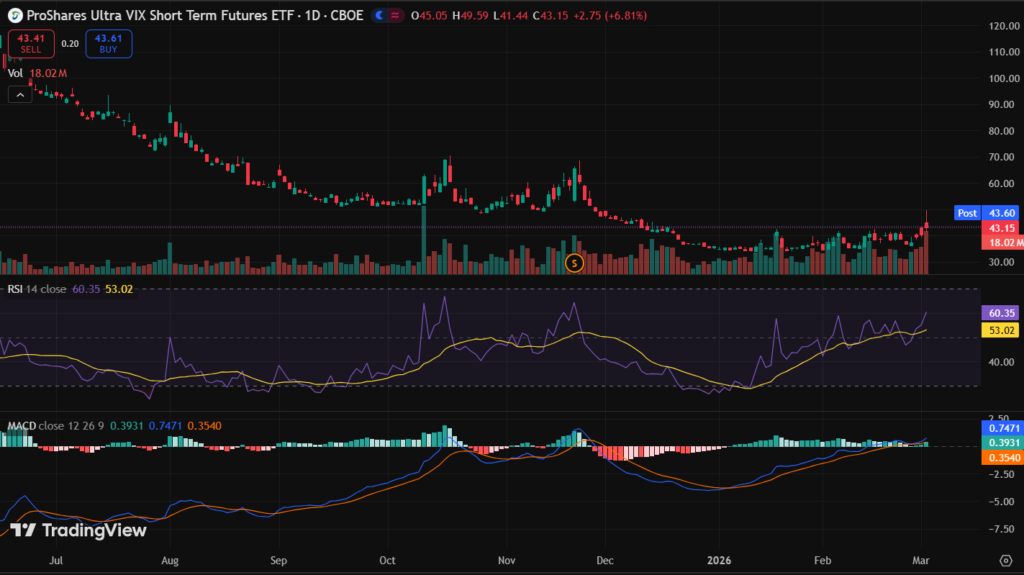Click the purple 60.35 RSI axis label
Image resolution: width=1024 pixels, height=575 pixels.
click(1002, 312)
